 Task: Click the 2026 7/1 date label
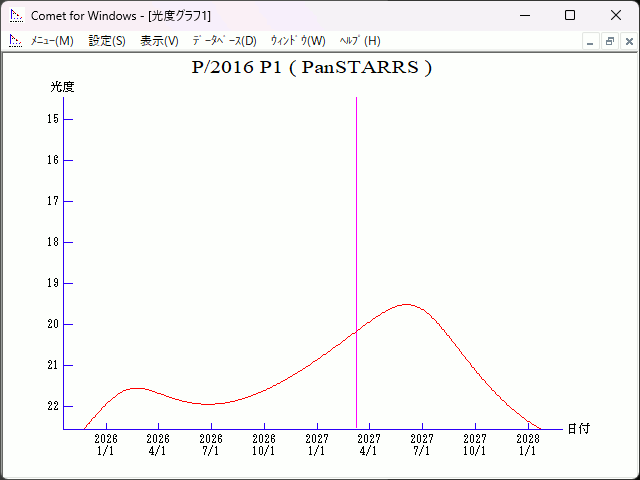click(211, 445)
